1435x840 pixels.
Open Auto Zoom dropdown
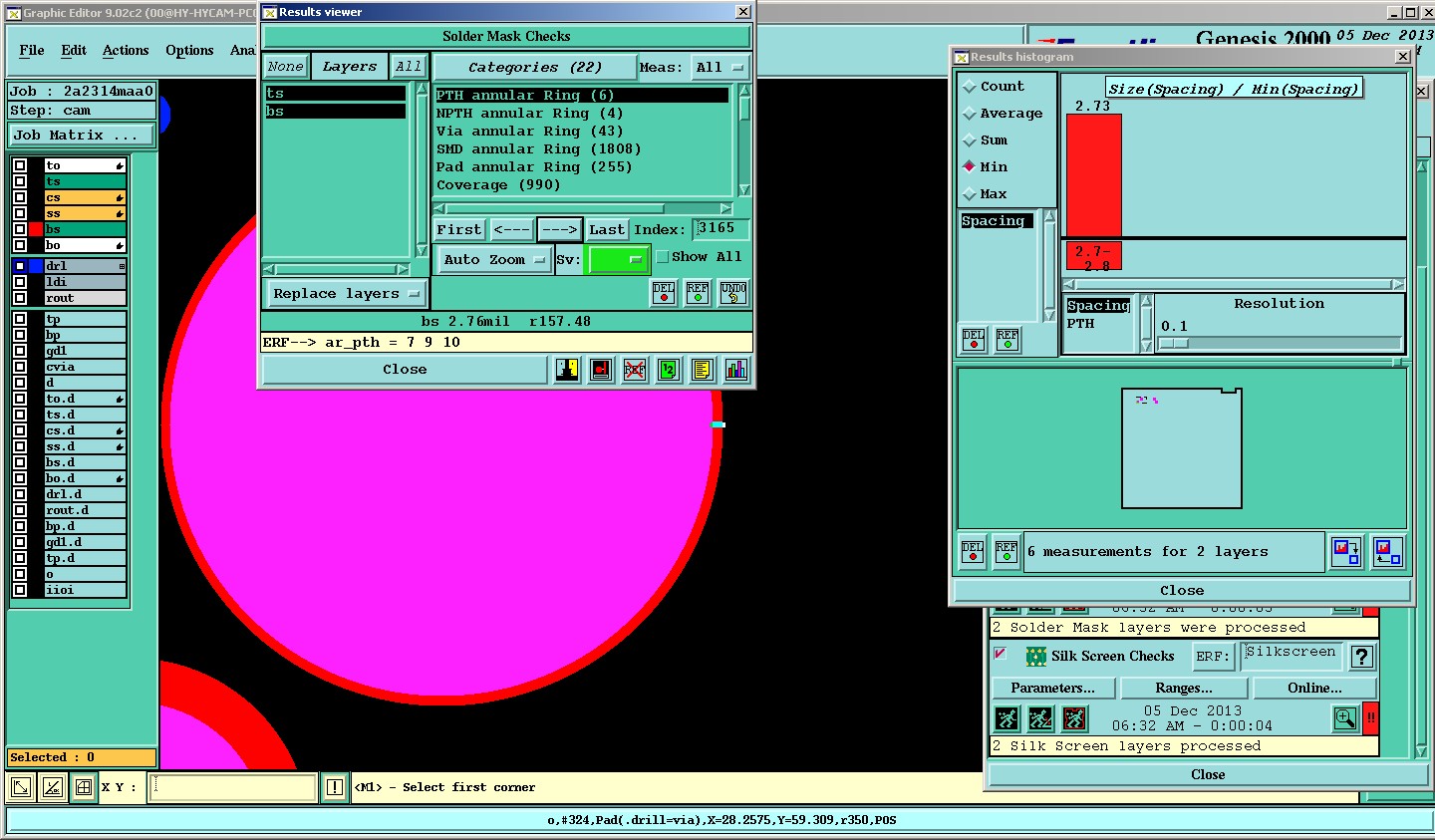coord(494,260)
